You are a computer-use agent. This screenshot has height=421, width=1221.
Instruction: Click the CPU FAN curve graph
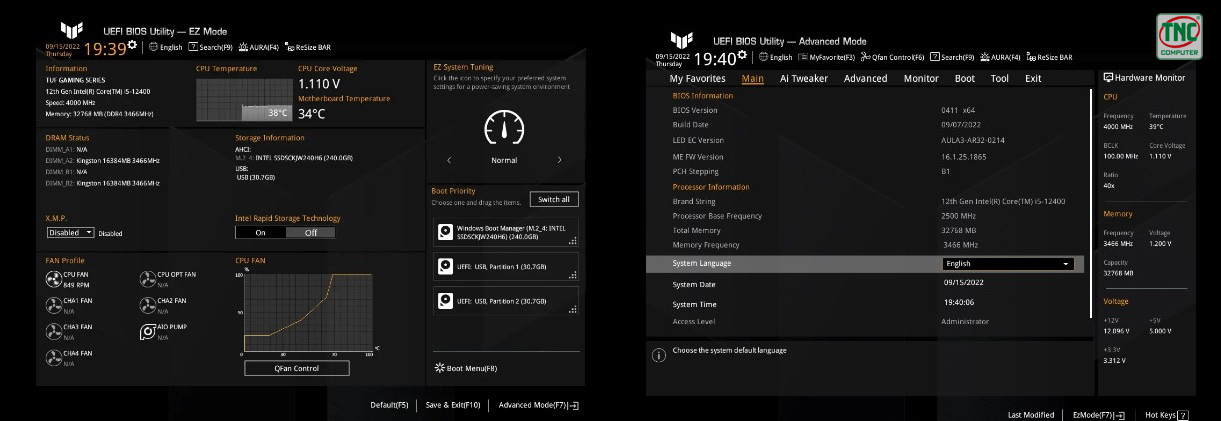point(307,313)
